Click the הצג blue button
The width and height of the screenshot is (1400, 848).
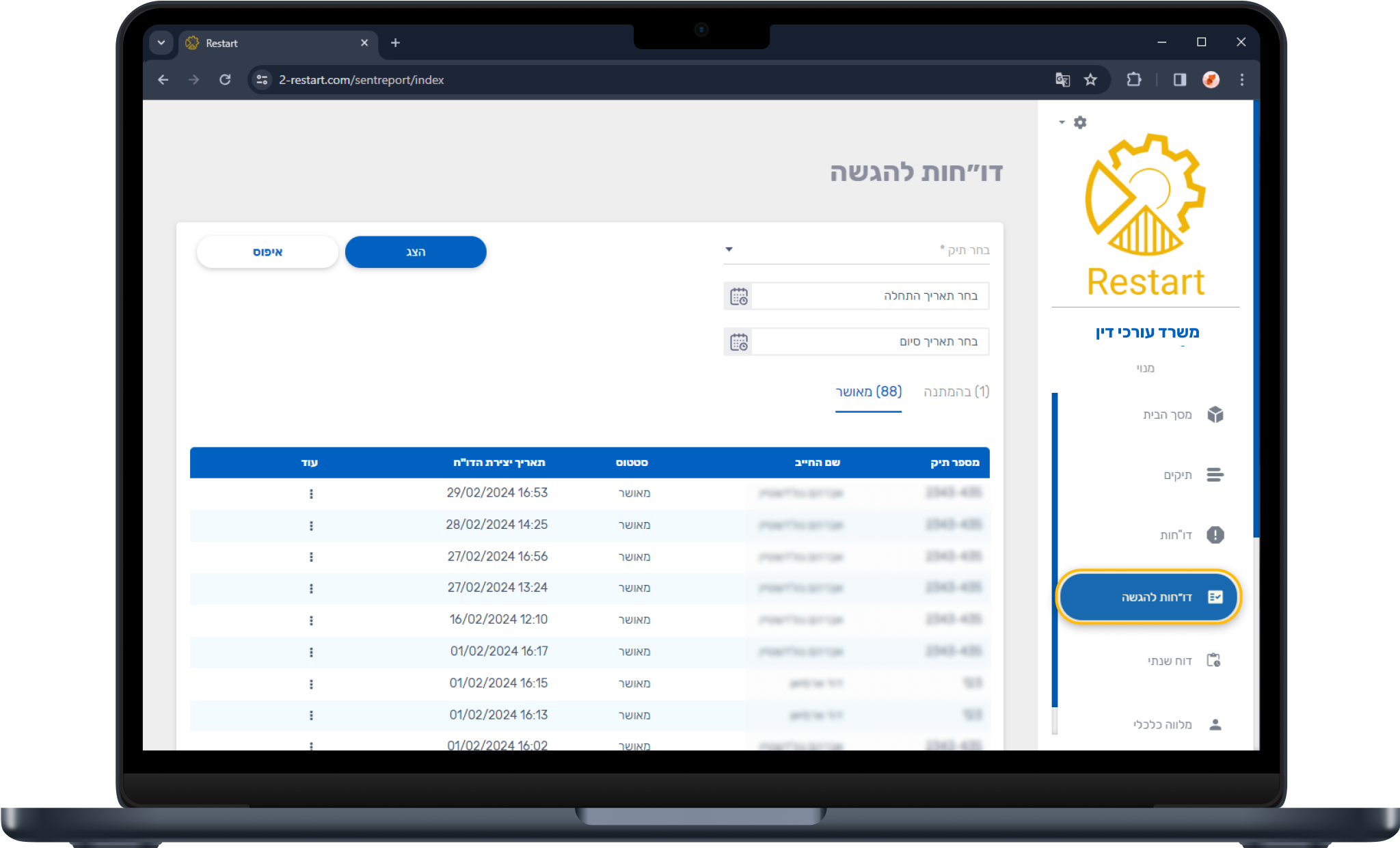[416, 252]
